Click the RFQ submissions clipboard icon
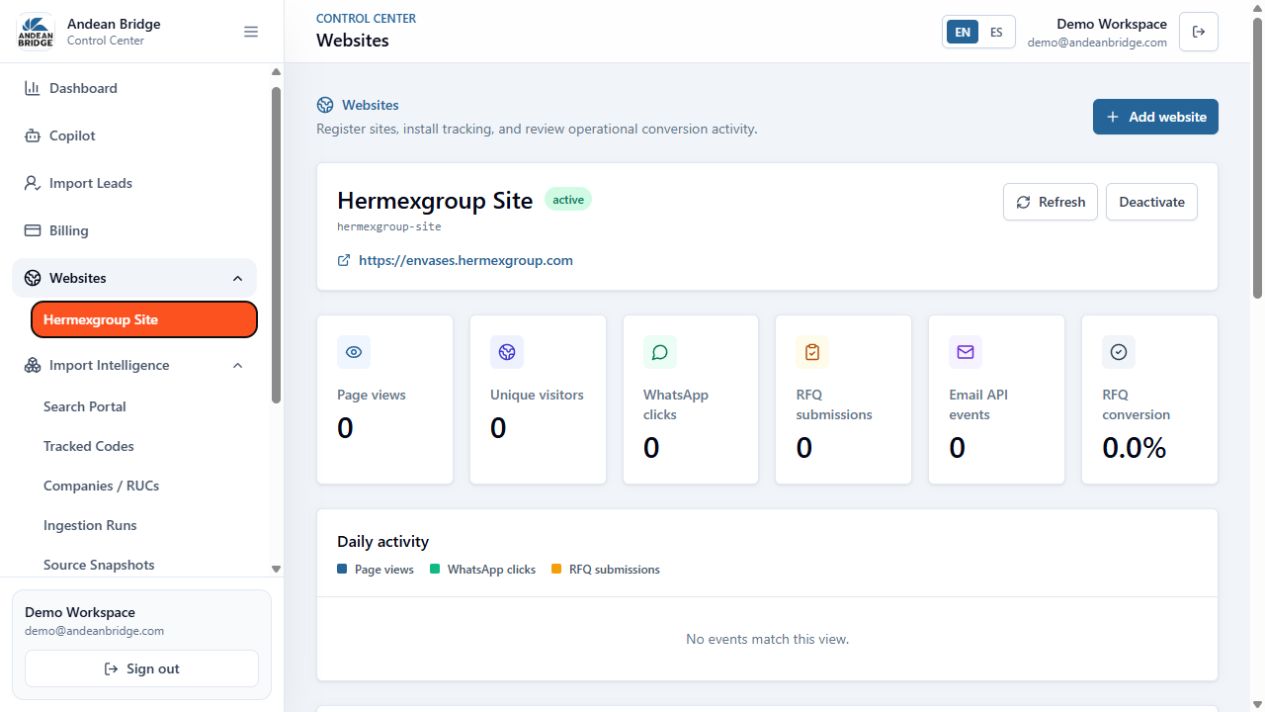 click(813, 352)
